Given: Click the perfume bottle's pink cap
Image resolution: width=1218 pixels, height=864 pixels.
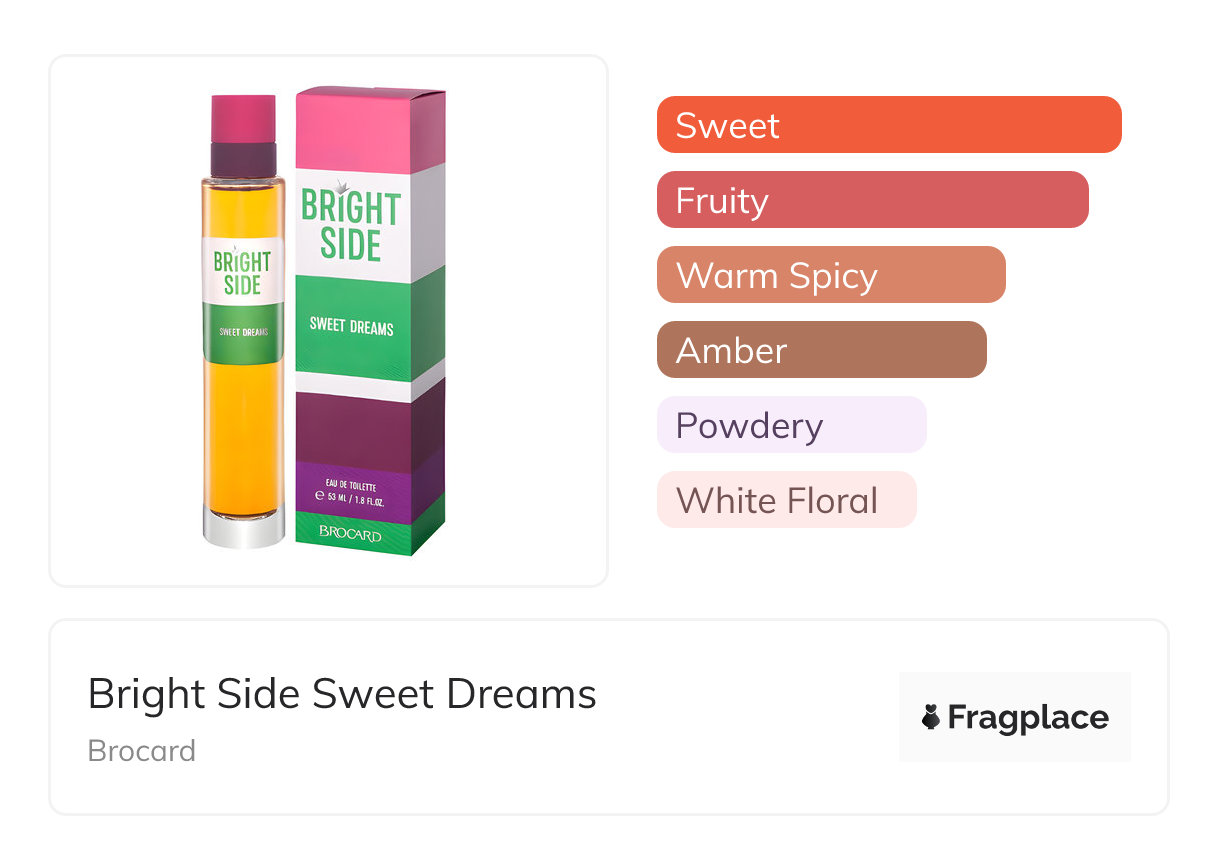Looking at the screenshot, I should pos(243,118).
